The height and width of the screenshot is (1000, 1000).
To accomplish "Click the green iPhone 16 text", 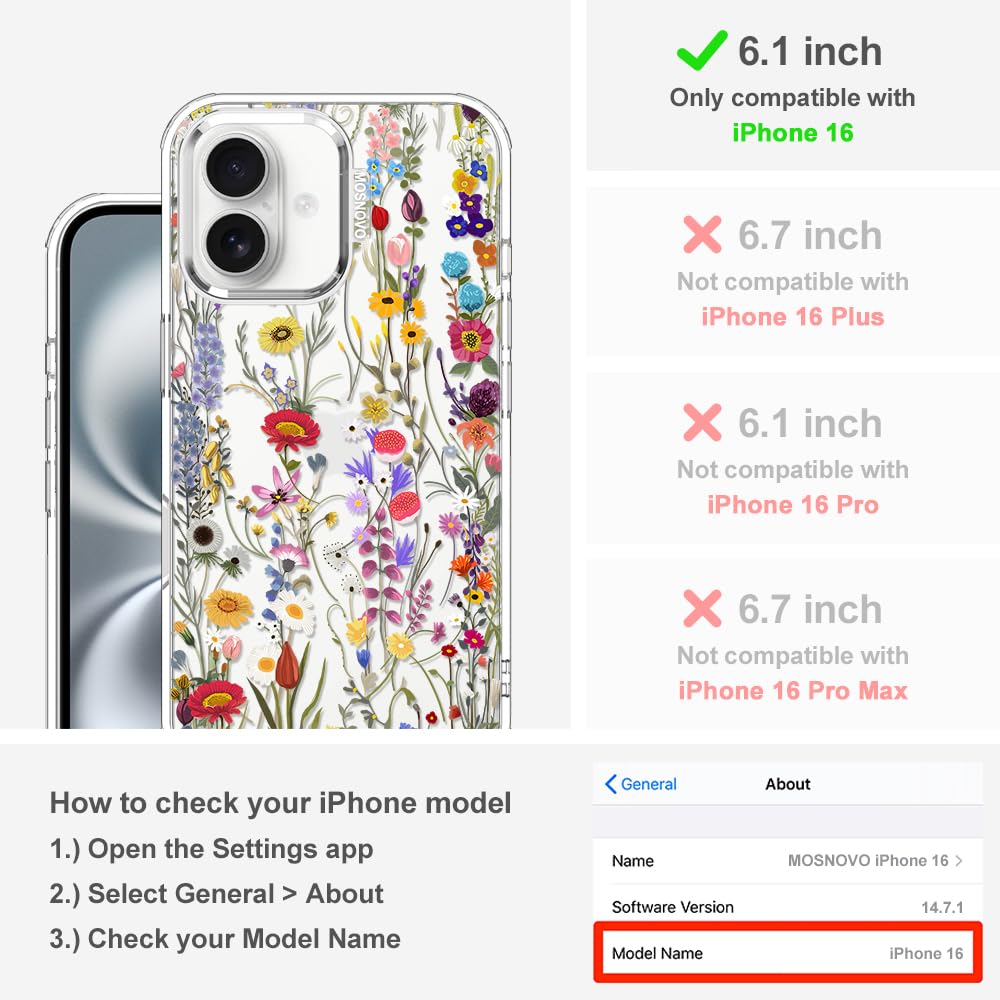I will [793, 133].
